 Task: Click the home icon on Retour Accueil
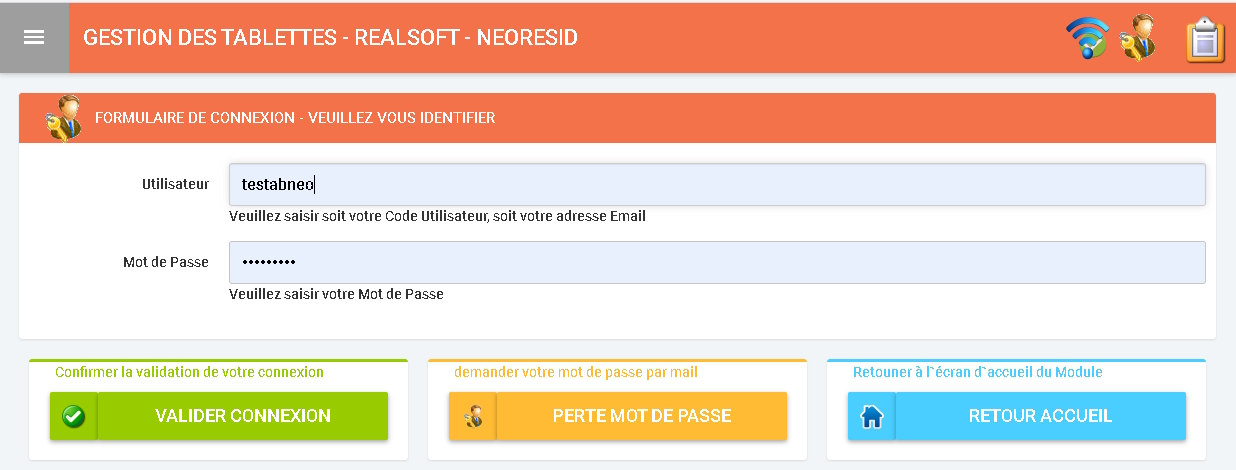872,416
